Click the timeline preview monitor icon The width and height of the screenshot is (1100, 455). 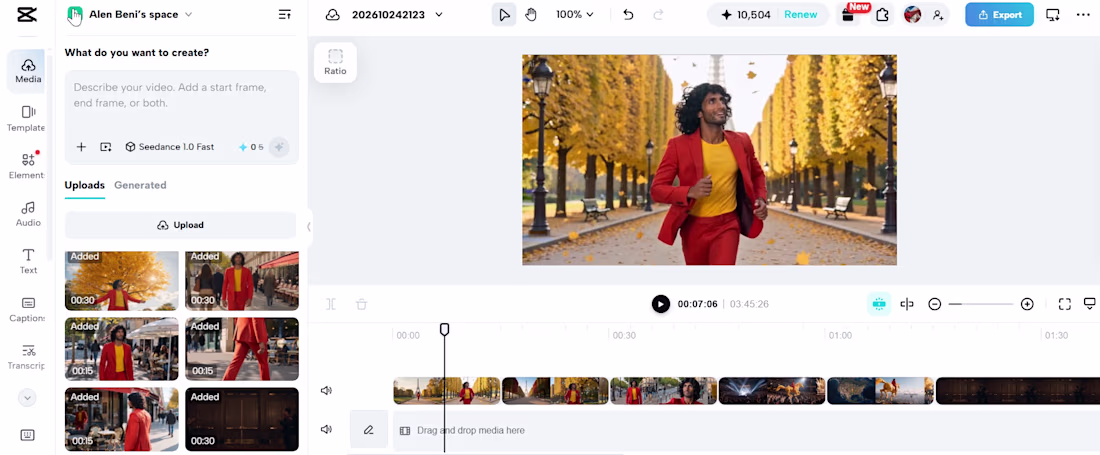(x=1089, y=304)
